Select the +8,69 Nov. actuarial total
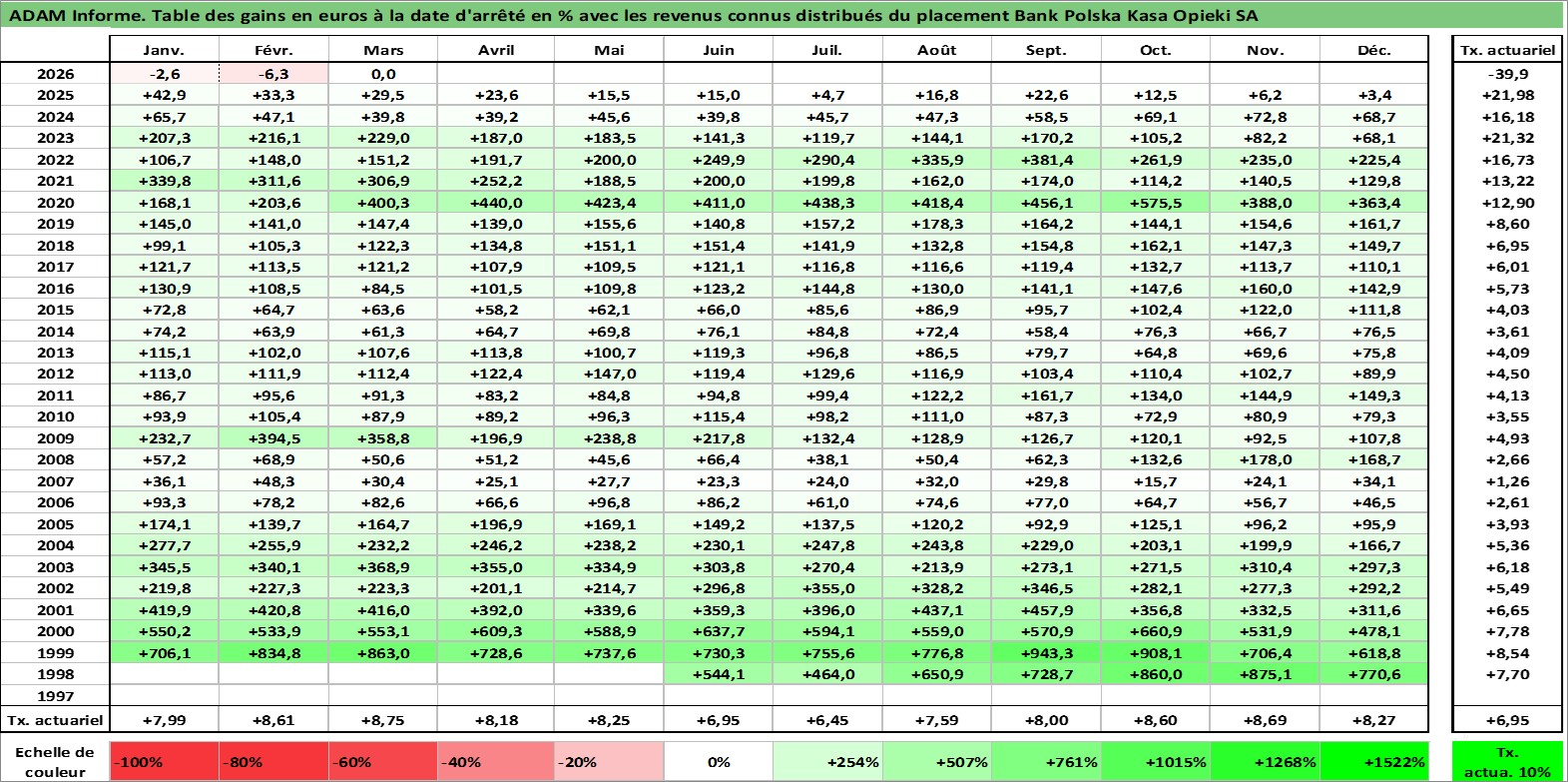Viewport: 1568px width, 782px height. (1265, 719)
